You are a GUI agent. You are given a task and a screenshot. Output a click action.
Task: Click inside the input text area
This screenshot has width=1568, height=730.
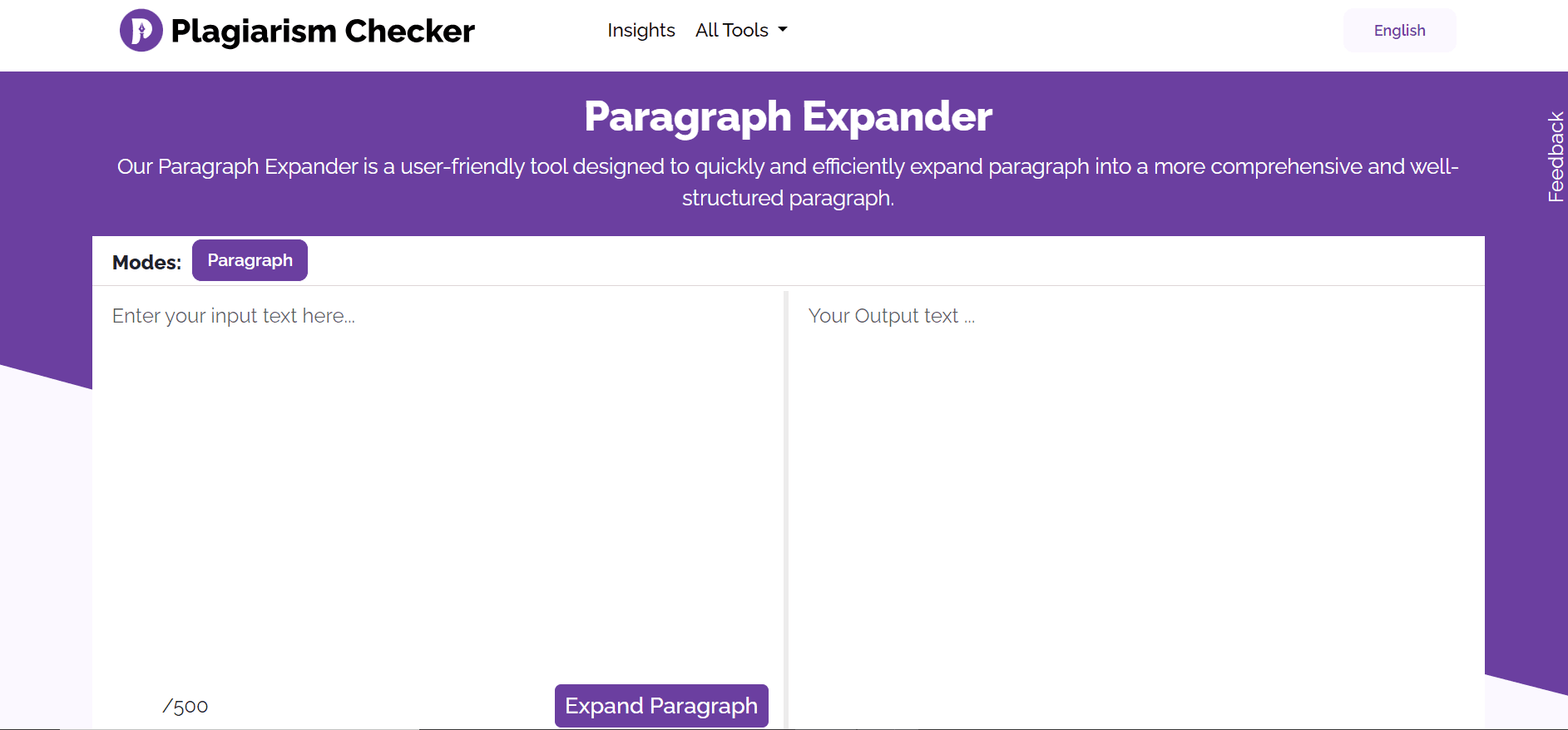pos(433,457)
